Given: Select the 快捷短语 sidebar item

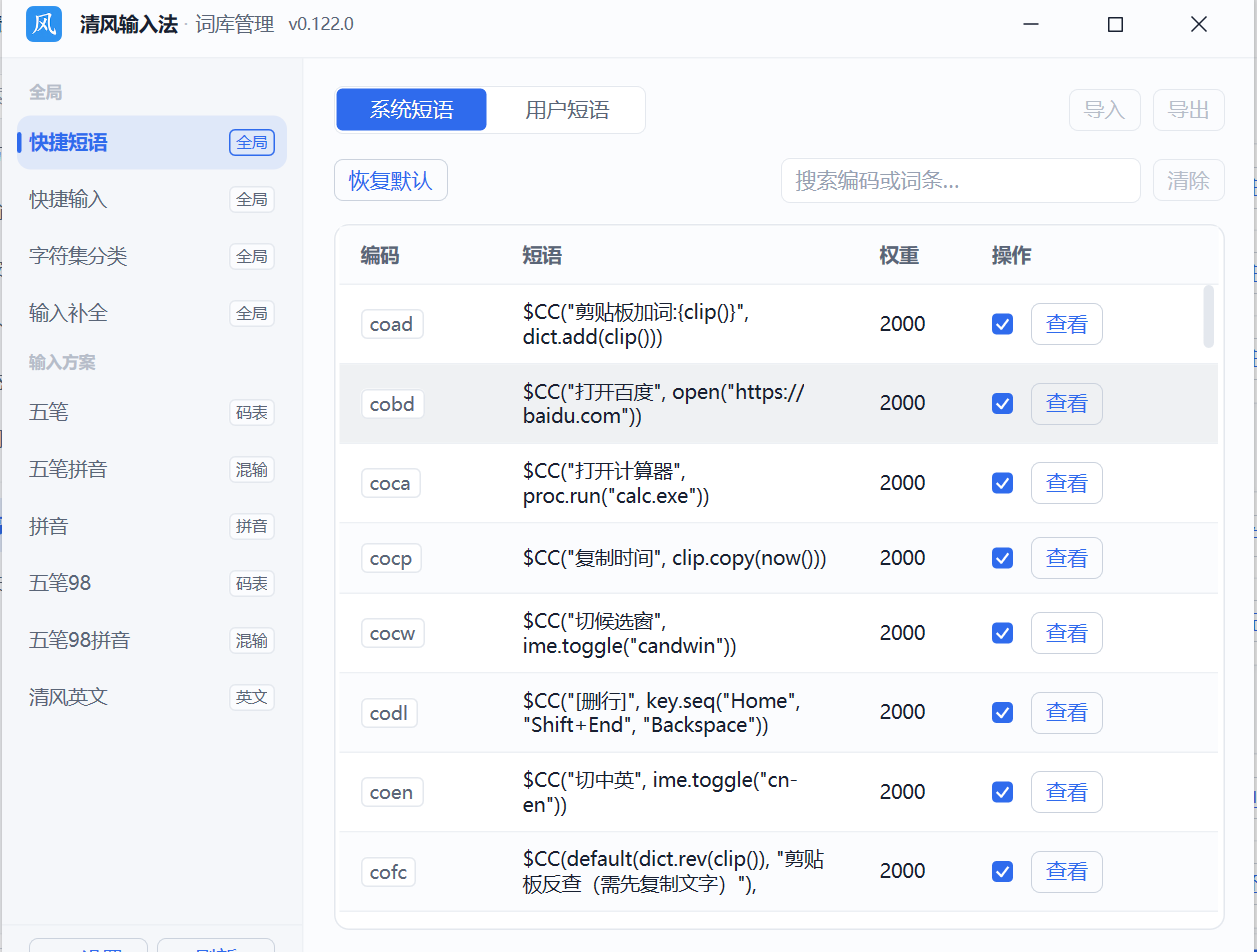Looking at the screenshot, I should coord(152,143).
